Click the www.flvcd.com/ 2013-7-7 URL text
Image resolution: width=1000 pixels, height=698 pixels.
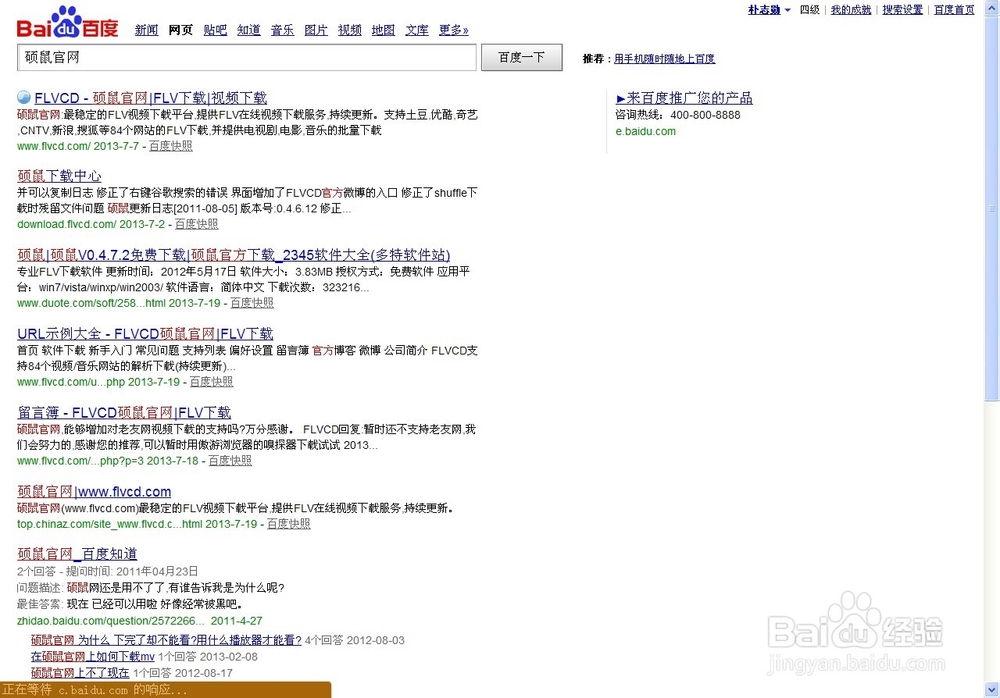point(78,146)
